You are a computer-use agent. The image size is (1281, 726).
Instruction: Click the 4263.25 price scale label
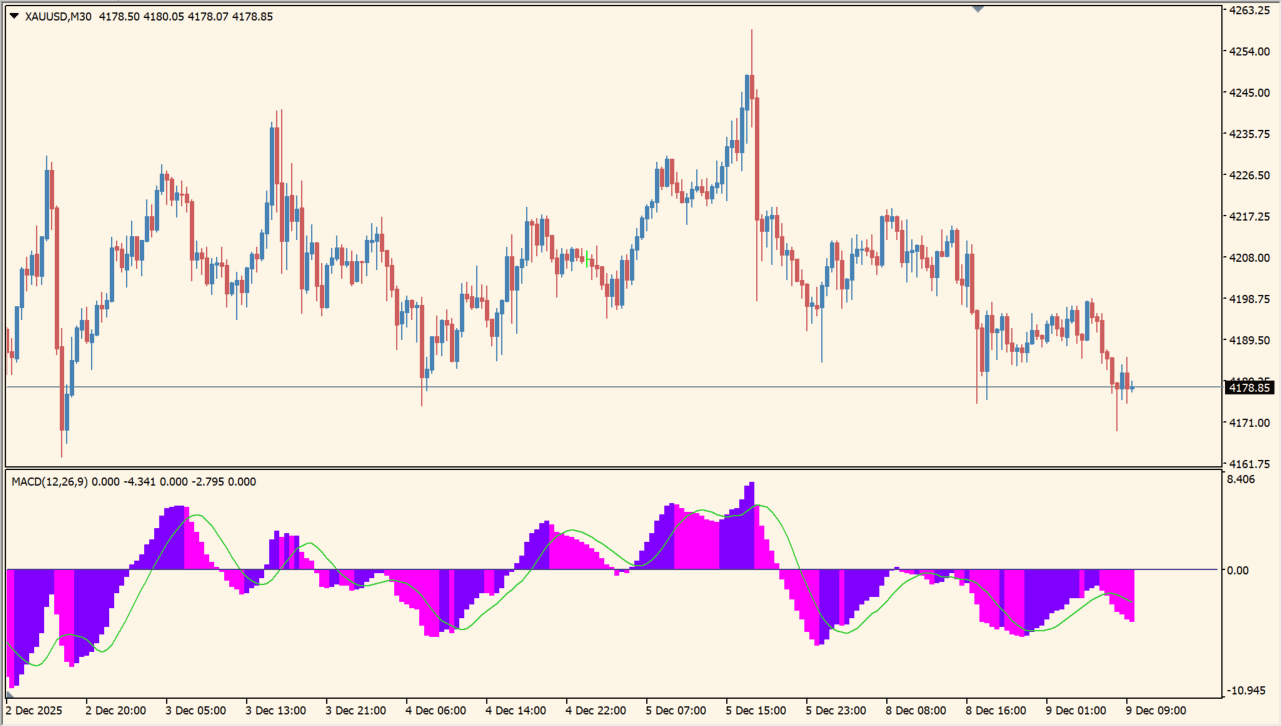1249,10
